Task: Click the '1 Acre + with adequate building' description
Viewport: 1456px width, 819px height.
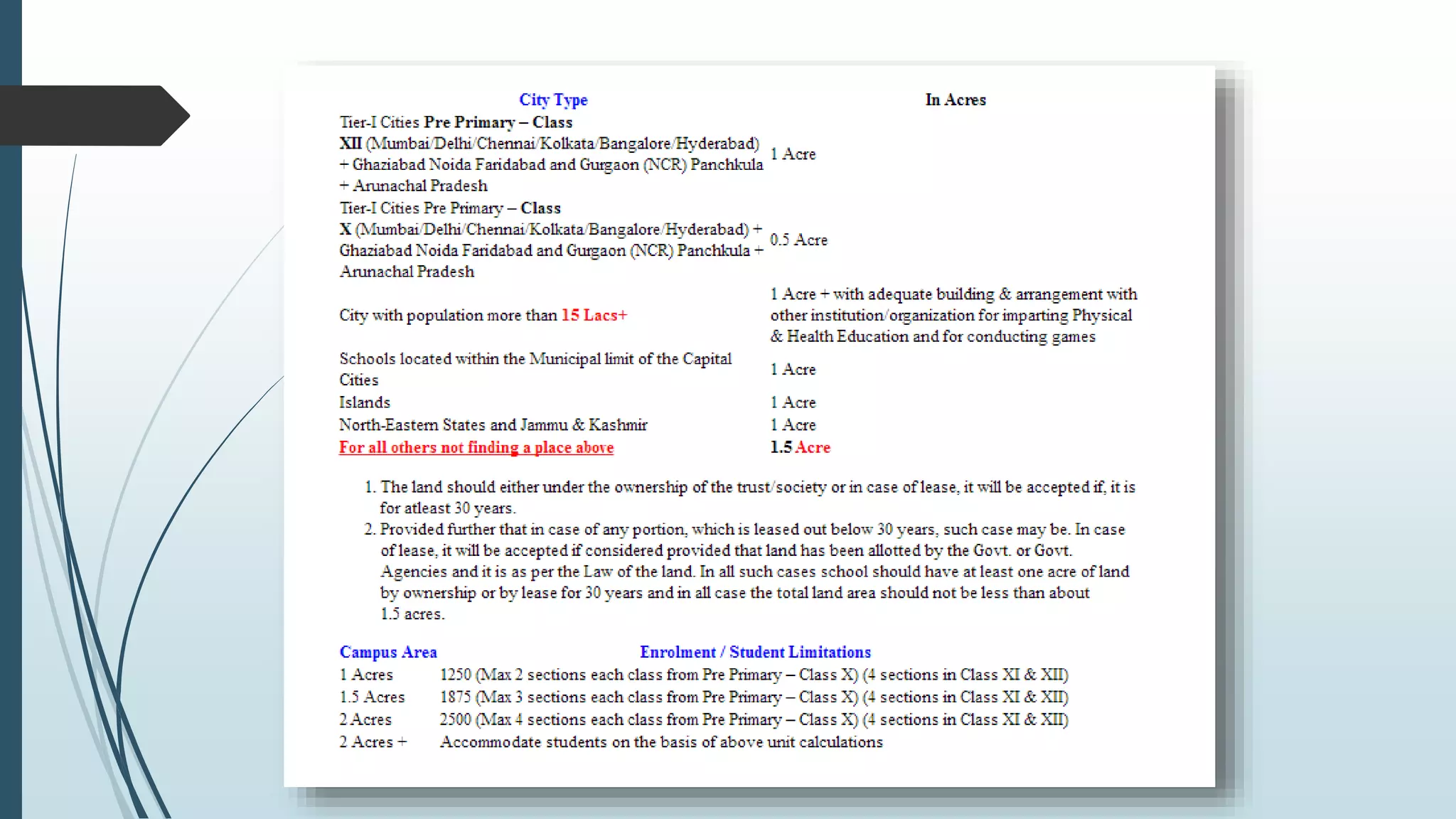Action: 953,316
